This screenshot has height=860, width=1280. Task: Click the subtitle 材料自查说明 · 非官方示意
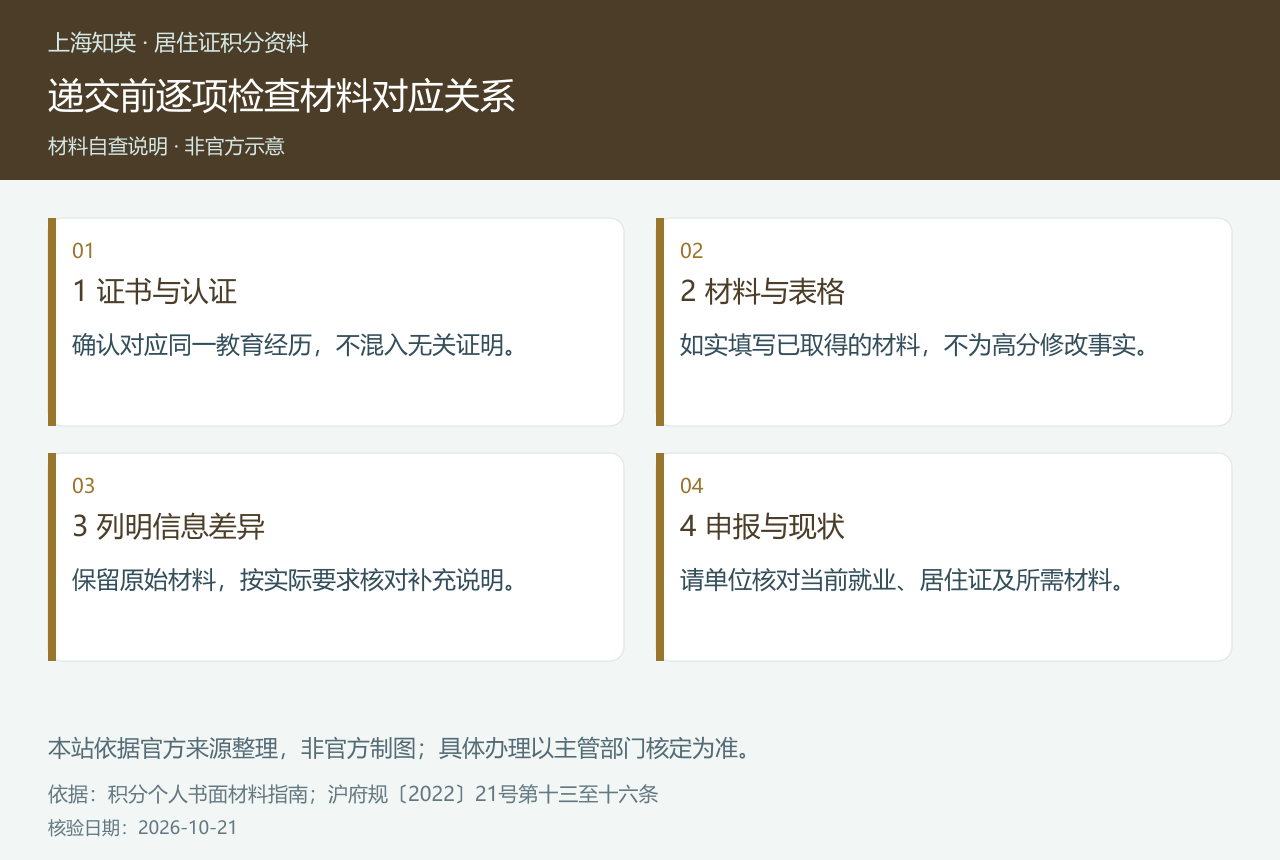[166, 146]
